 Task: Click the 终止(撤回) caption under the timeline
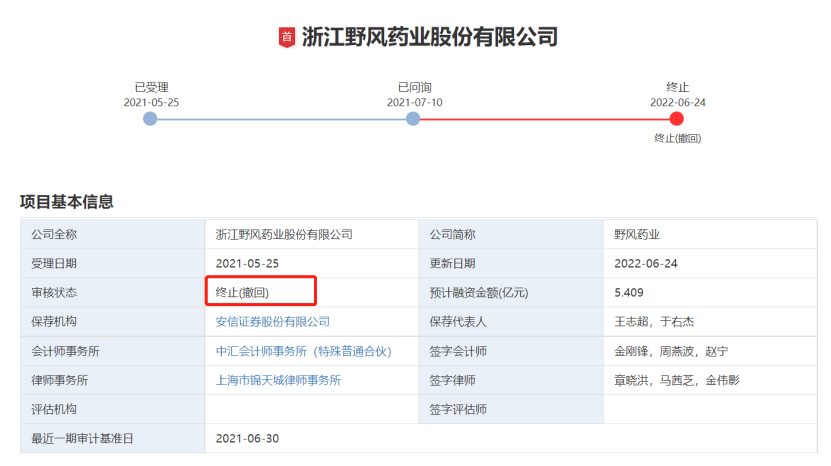pyautogui.click(x=677, y=138)
